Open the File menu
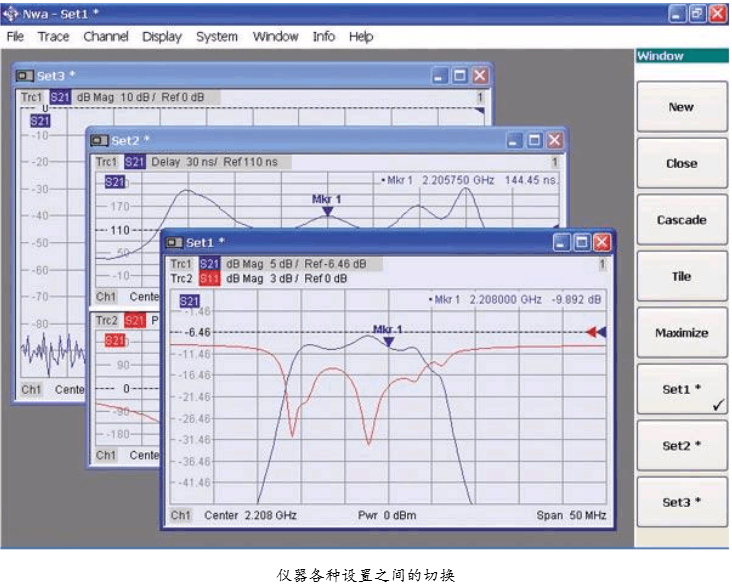This screenshot has width=732, height=588. click(x=15, y=37)
